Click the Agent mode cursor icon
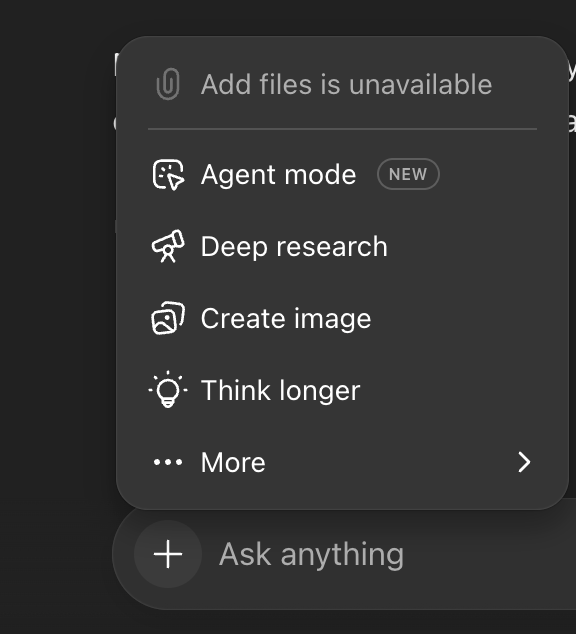 [168, 174]
